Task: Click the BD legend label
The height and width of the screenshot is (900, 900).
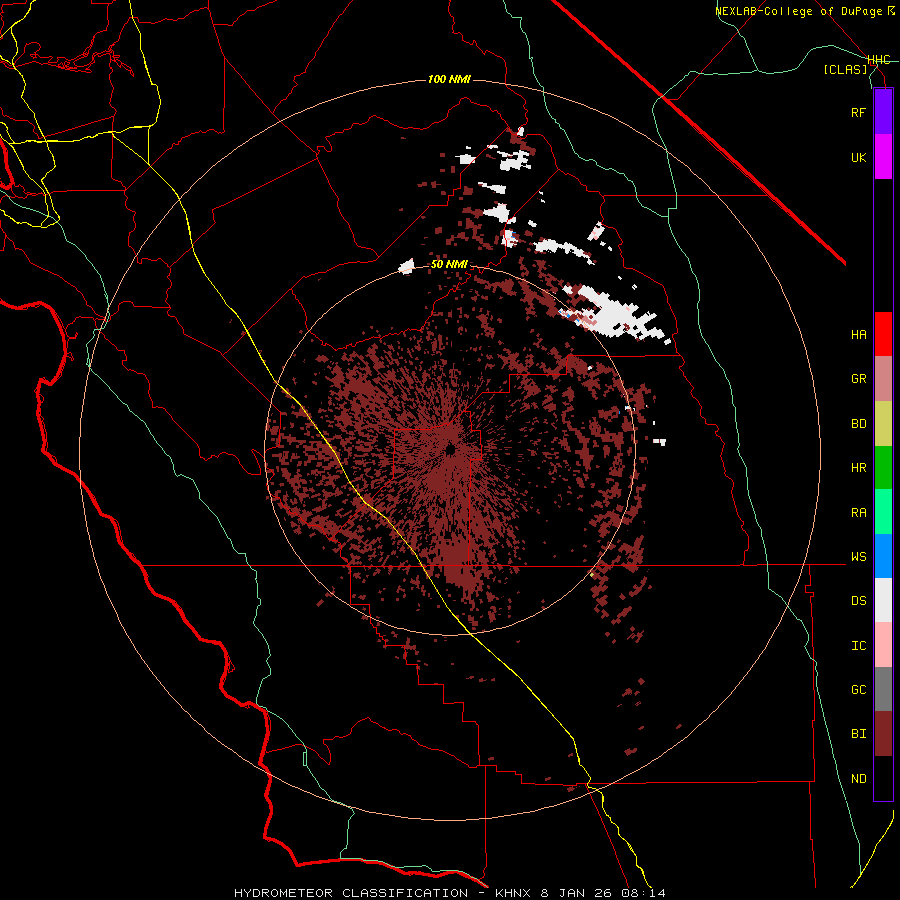Action: pyautogui.click(x=858, y=424)
